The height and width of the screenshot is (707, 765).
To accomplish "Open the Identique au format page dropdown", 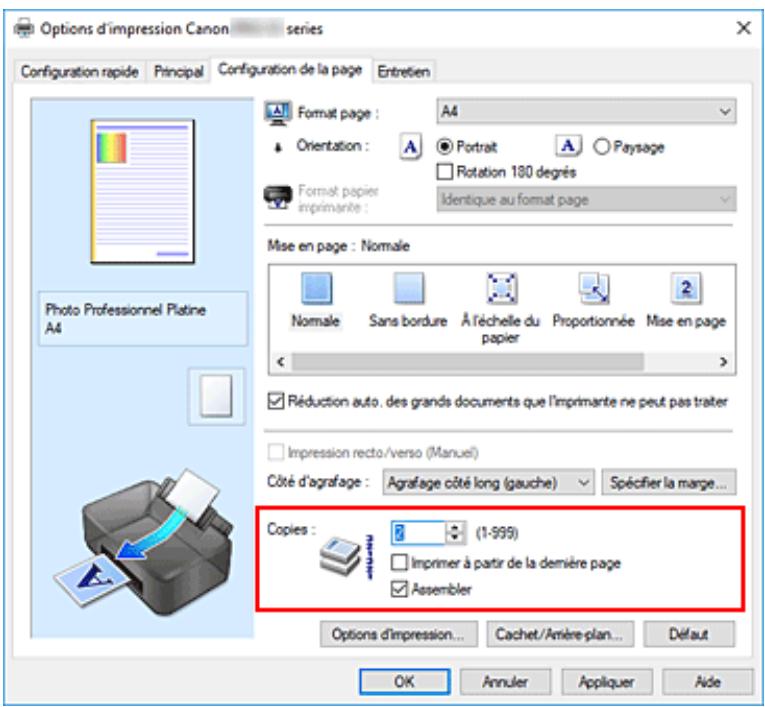I will pyautogui.click(x=586, y=199).
